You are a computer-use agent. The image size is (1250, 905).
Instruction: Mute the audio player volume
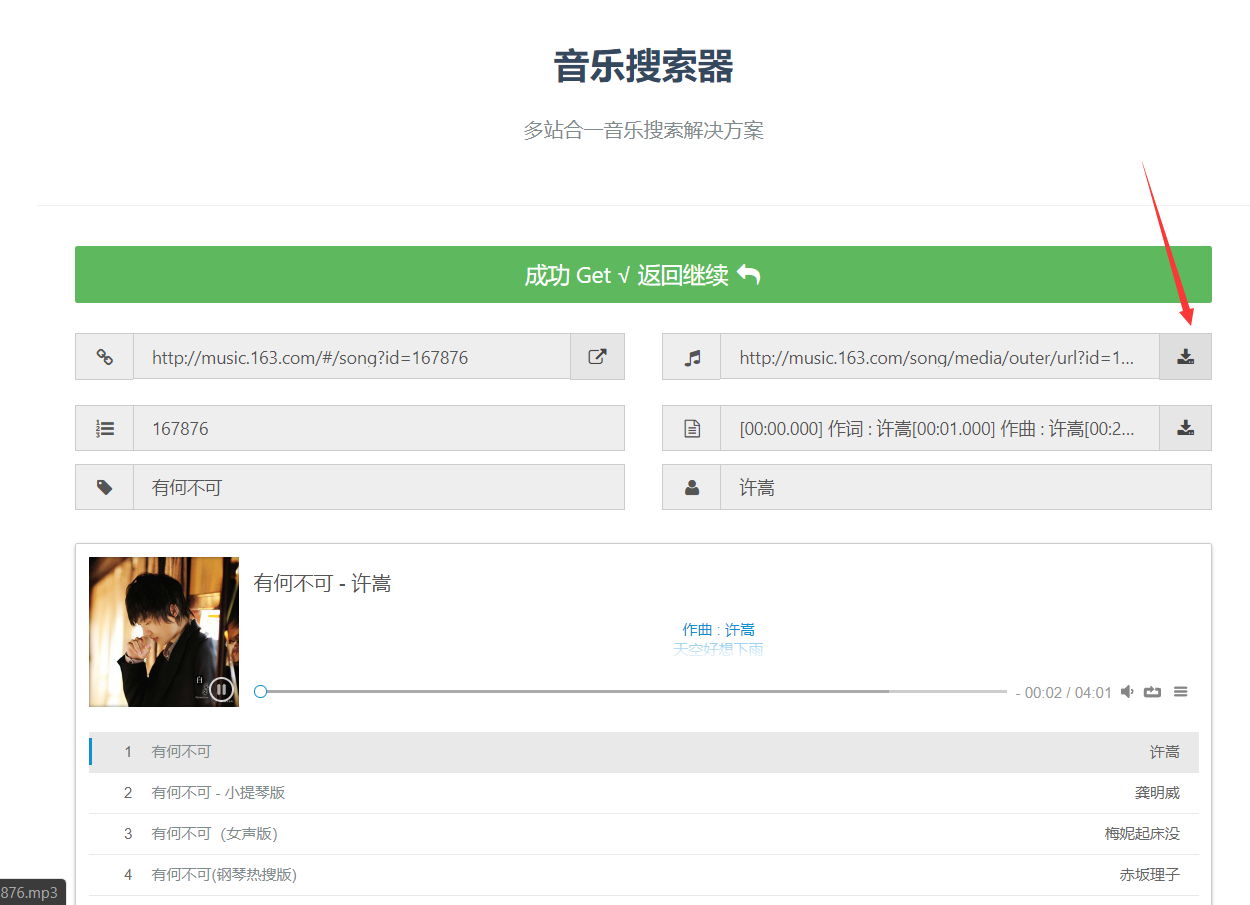[x=1128, y=691]
